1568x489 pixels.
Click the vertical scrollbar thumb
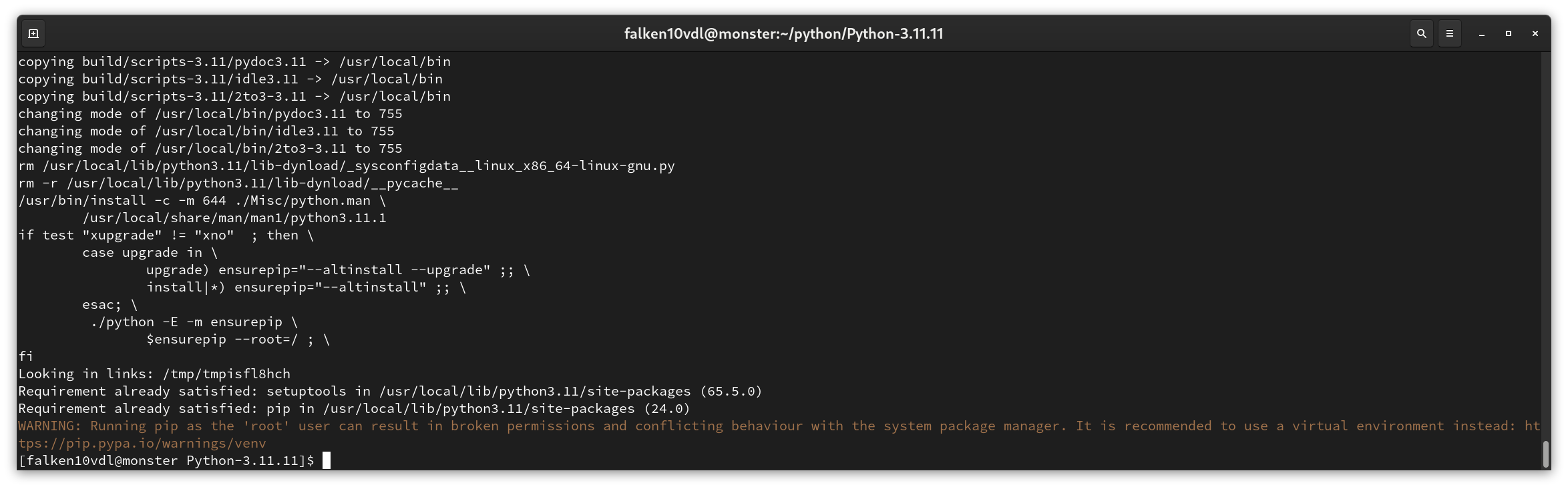[1546, 454]
